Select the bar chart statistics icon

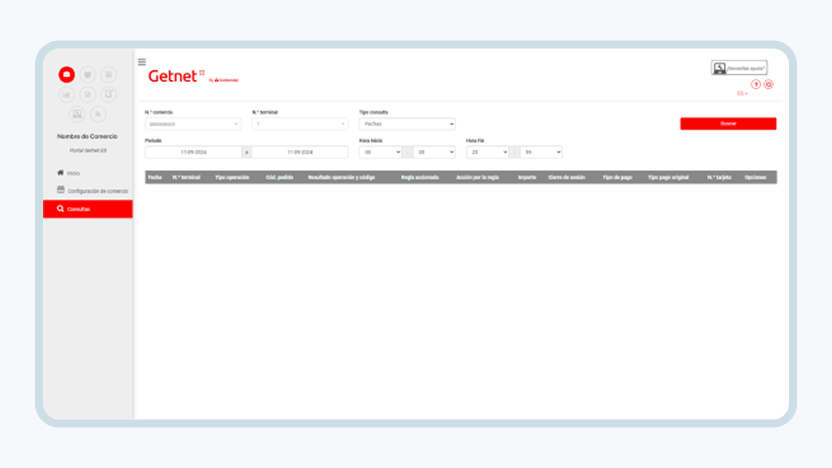coord(66,94)
